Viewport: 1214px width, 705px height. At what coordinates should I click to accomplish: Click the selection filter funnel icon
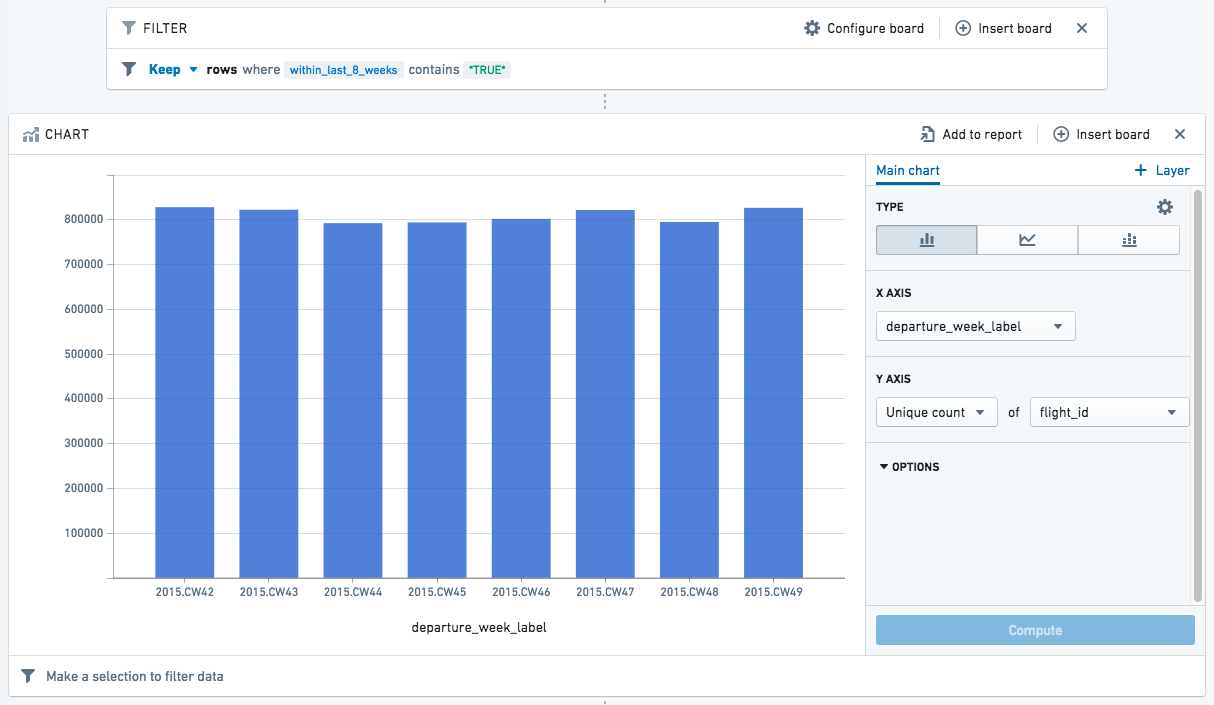28,677
